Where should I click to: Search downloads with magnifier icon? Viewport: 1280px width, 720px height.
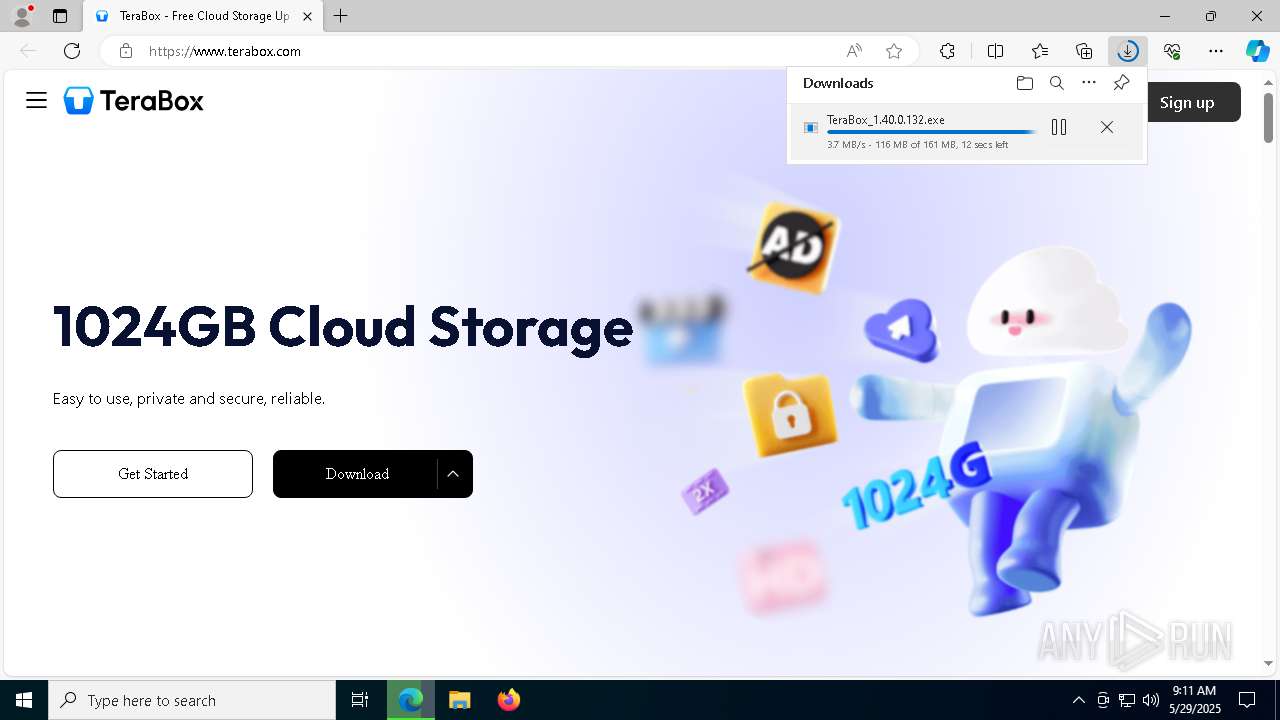coord(1057,83)
